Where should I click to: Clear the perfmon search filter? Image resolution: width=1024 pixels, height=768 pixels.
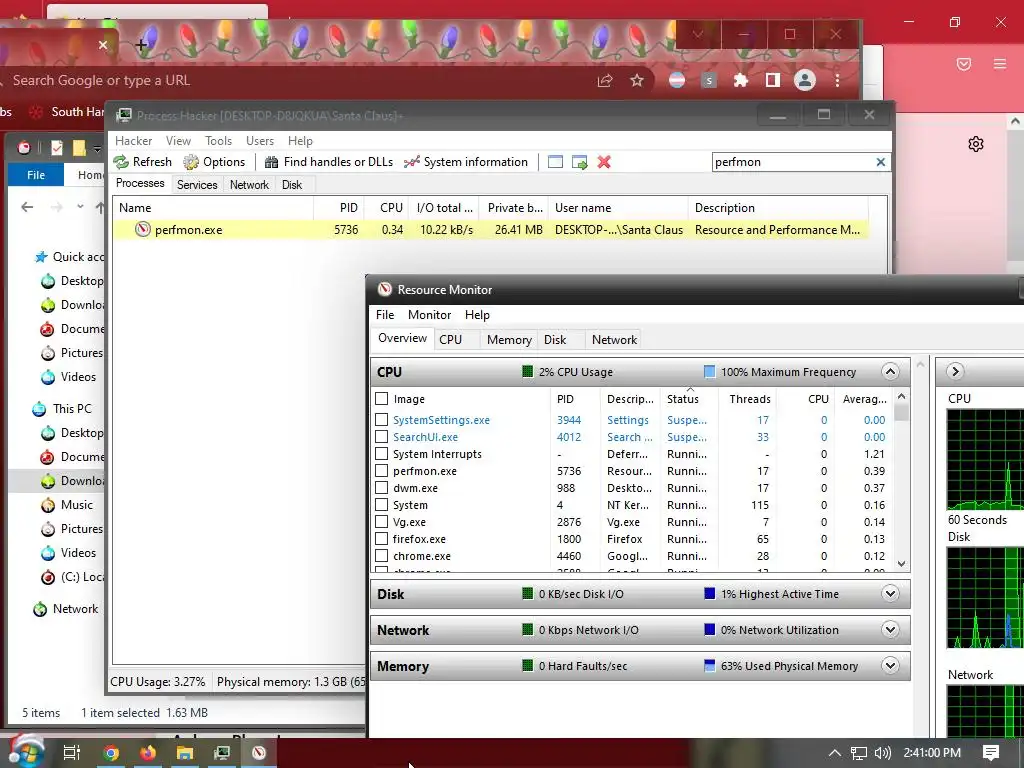pos(880,162)
